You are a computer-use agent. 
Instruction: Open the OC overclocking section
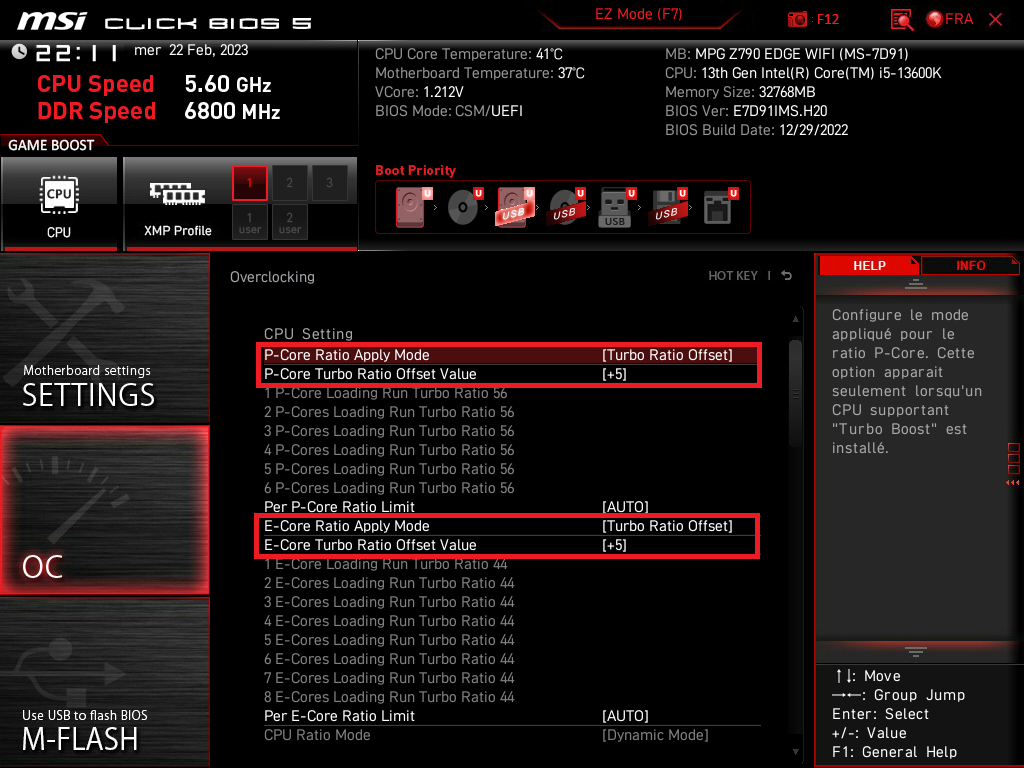tap(104, 511)
